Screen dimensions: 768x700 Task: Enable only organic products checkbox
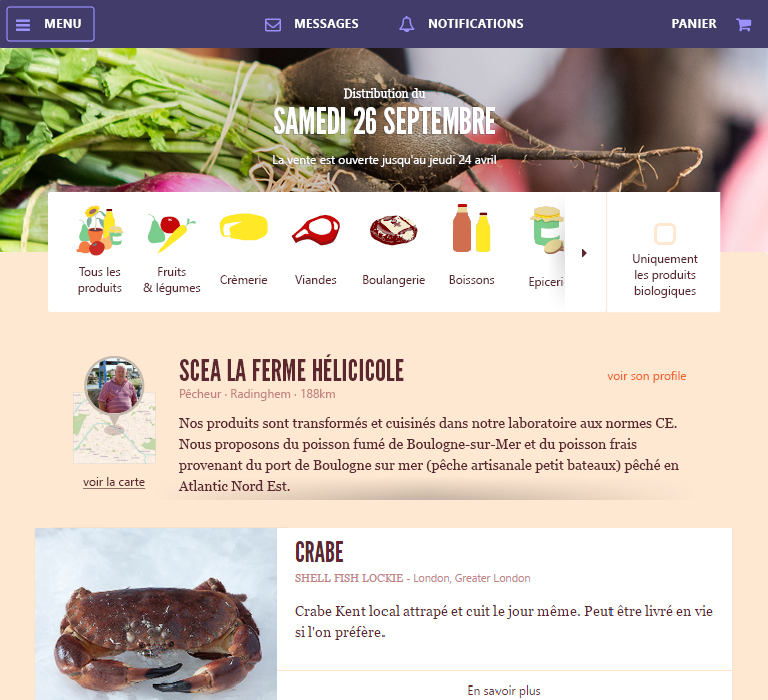click(x=665, y=234)
